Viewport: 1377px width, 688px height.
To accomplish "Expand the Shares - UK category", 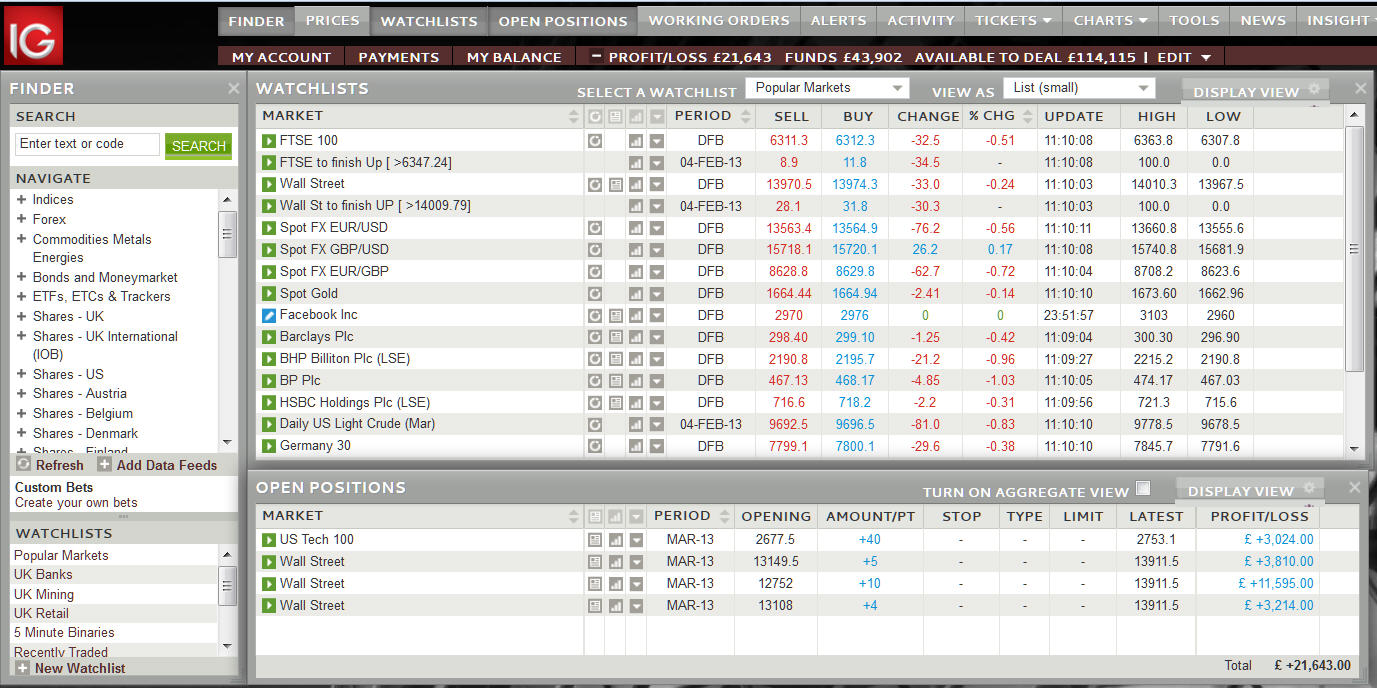I will 21,316.
